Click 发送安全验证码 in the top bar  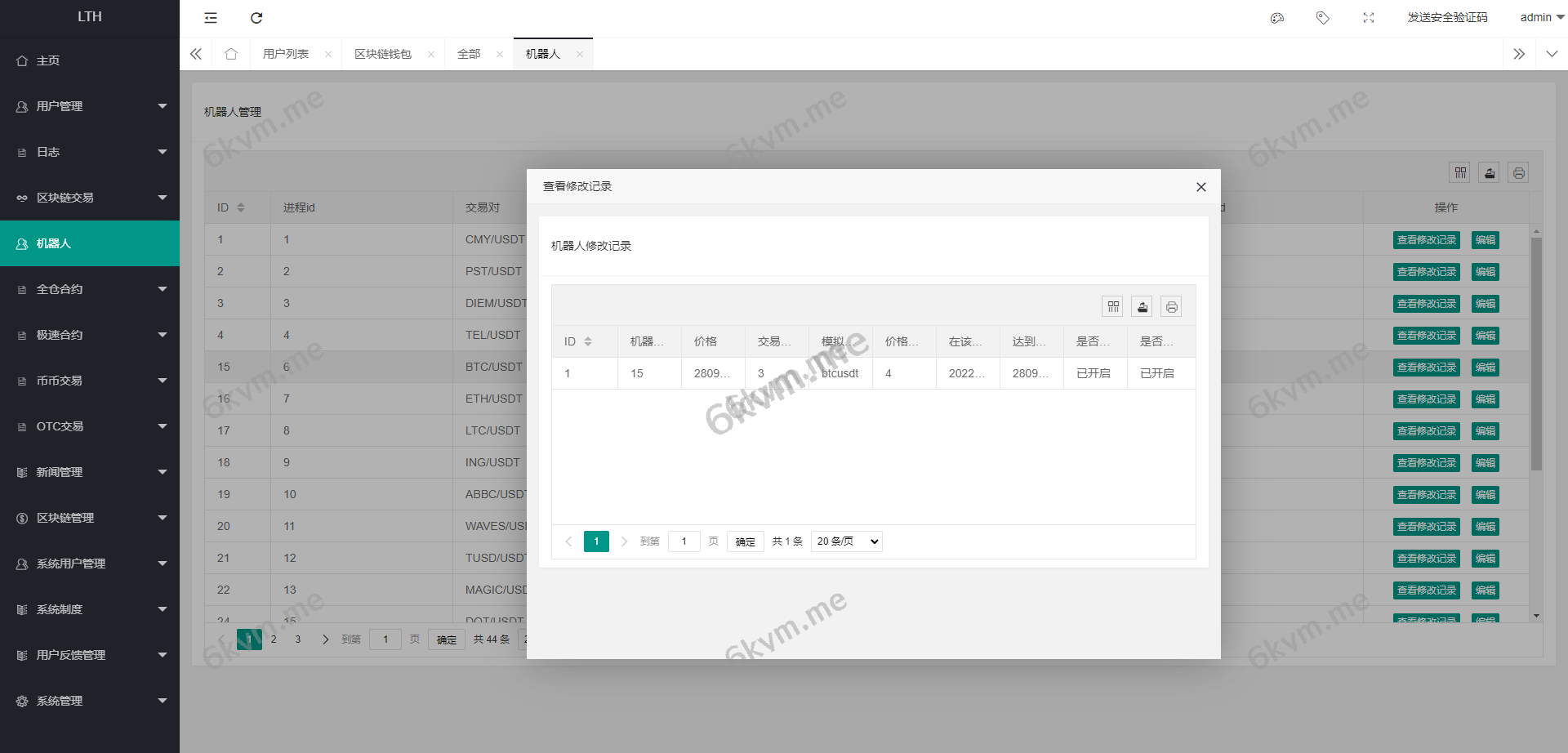point(1445,17)
